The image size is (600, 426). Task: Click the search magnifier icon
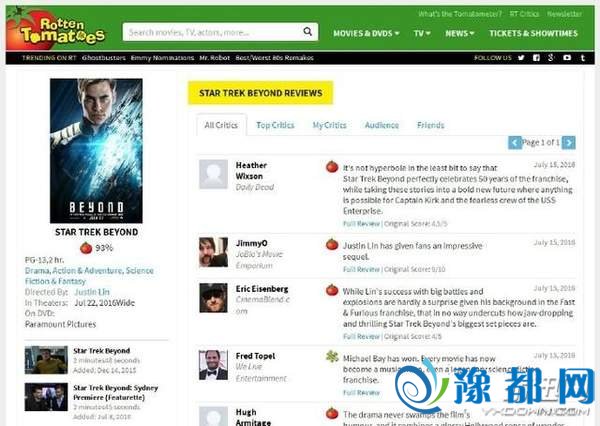[308, 32]
